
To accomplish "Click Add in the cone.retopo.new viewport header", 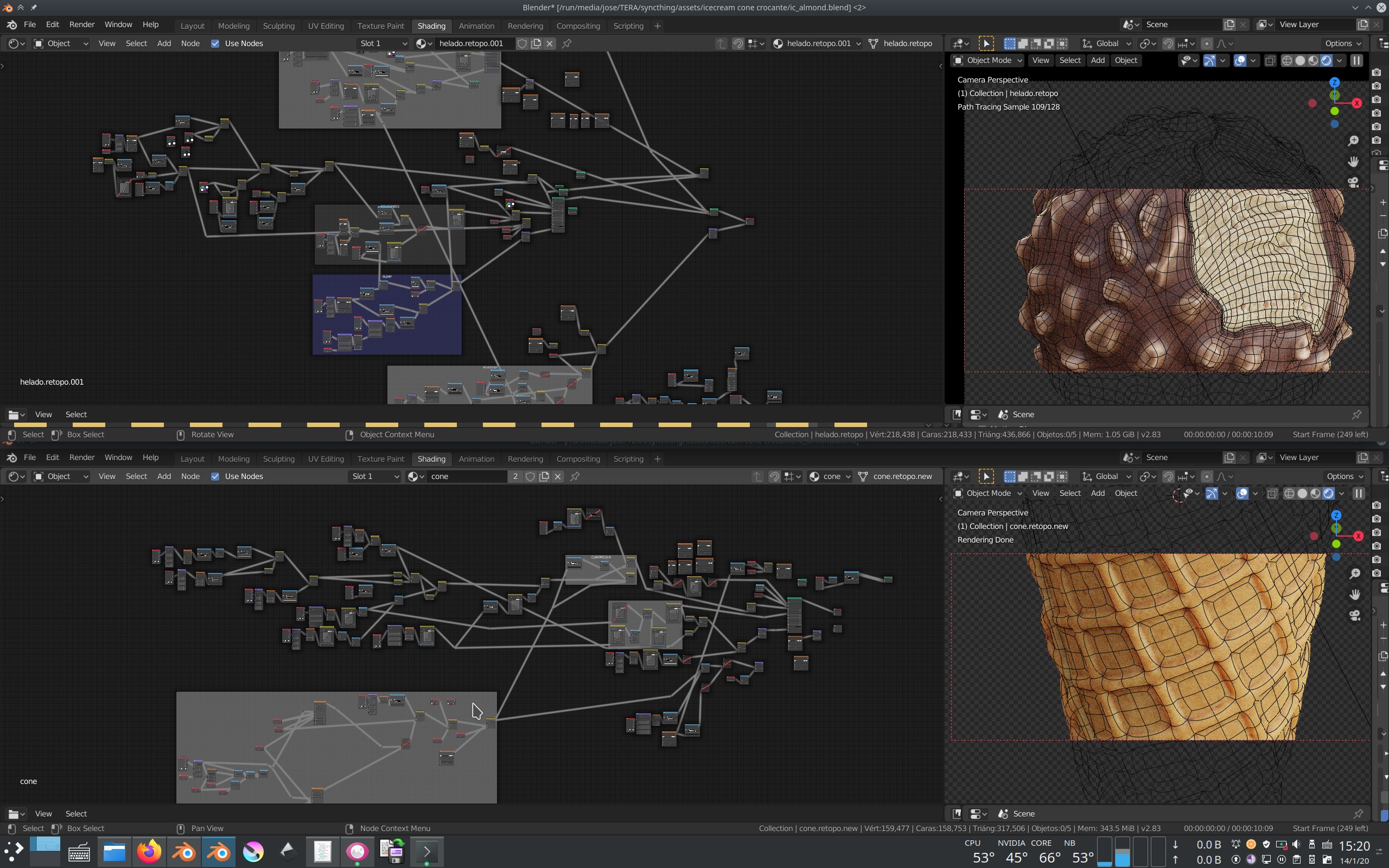I will click(1098, 493).
